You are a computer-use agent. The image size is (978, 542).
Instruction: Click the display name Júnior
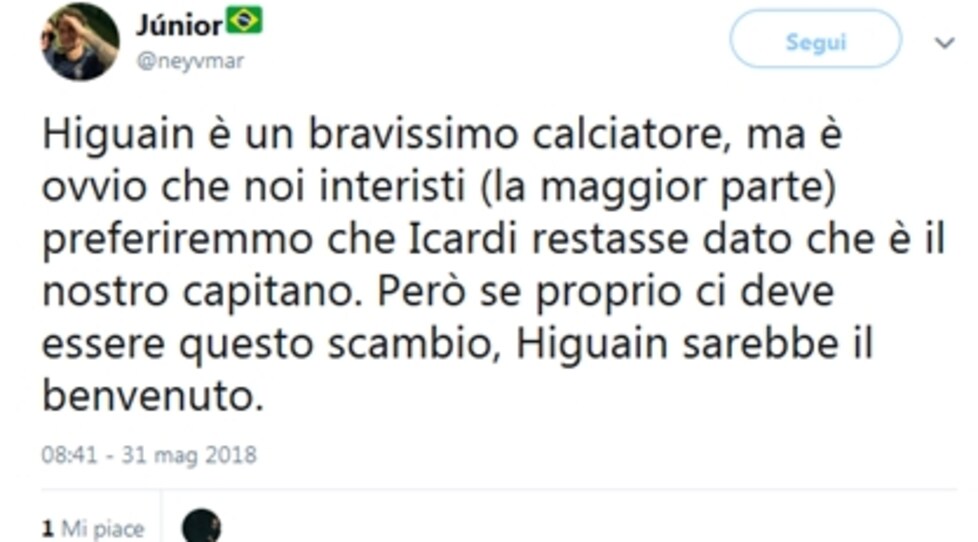pos(179,25)
